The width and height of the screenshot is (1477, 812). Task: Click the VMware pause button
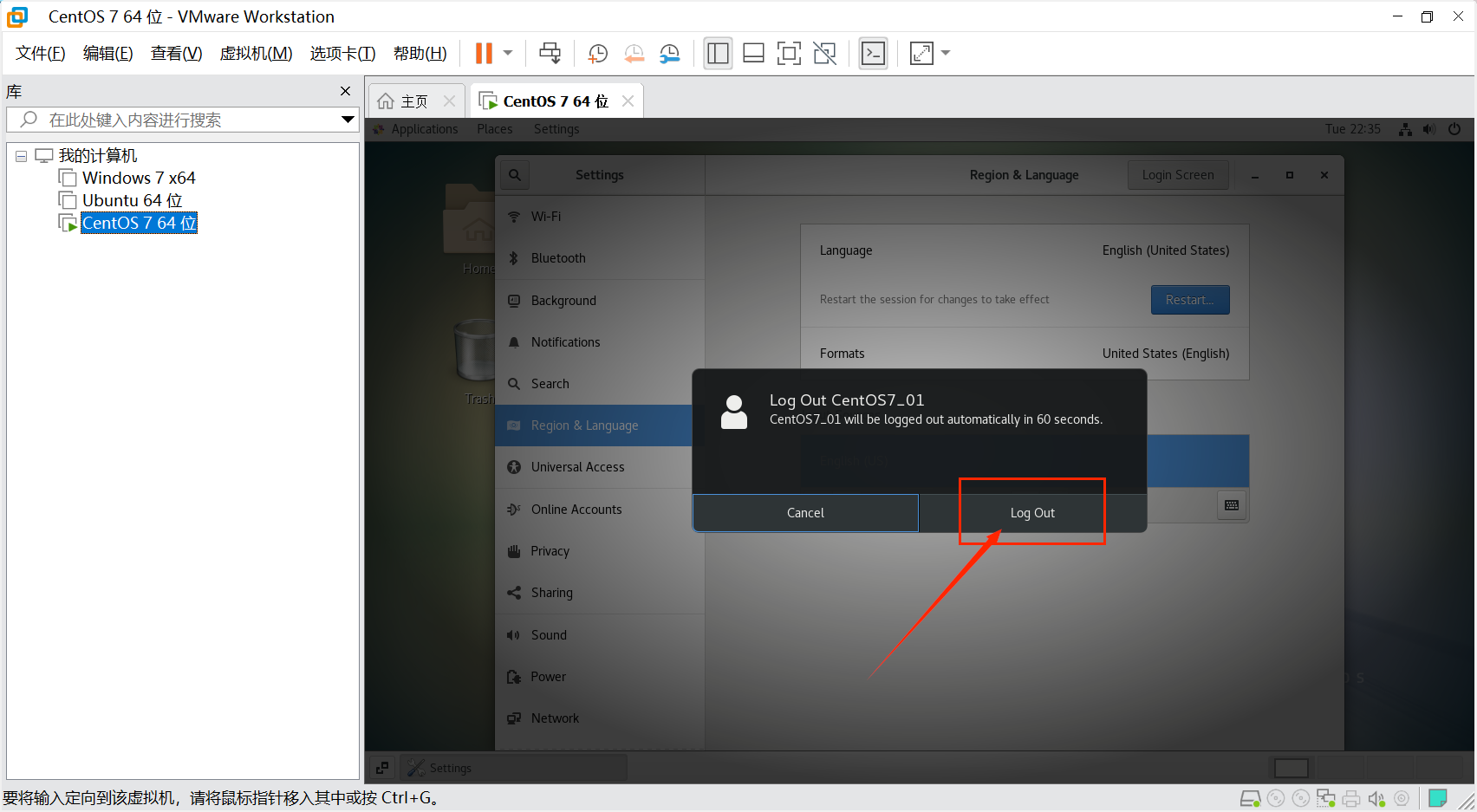484,54
